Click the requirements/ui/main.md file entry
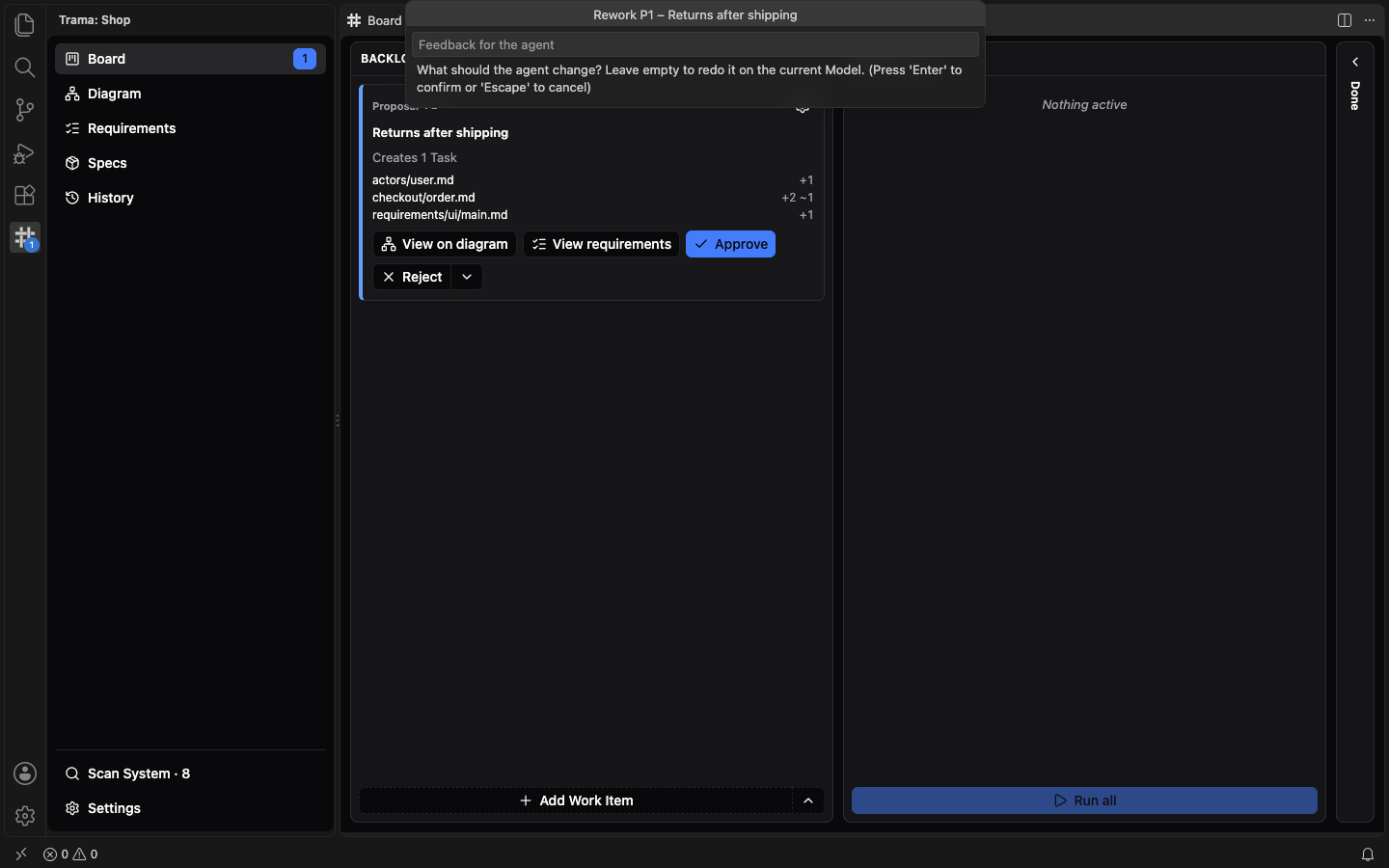The height and width of the screenshot is (868, 1389). [x=440, y=215]
